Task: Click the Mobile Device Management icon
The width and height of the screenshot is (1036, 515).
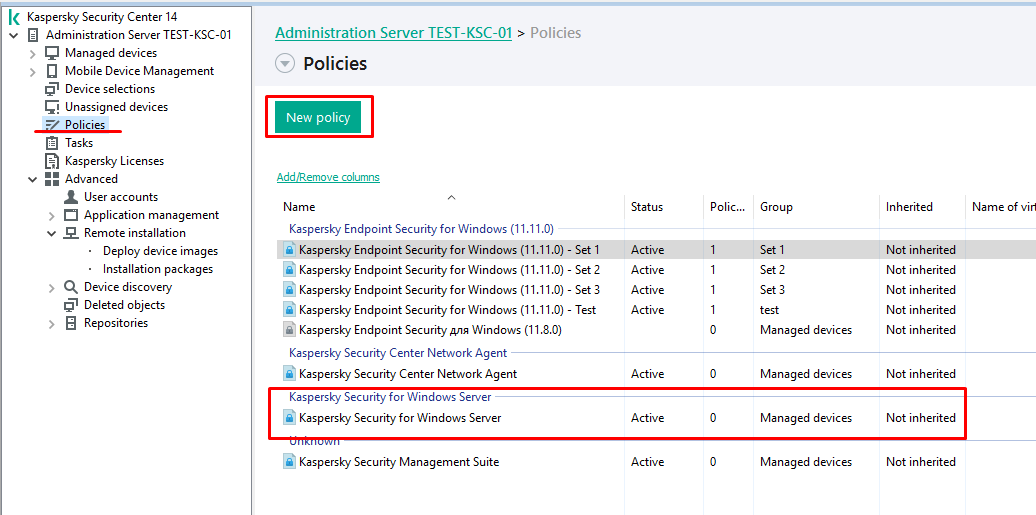Action: (x=52, y=71)
